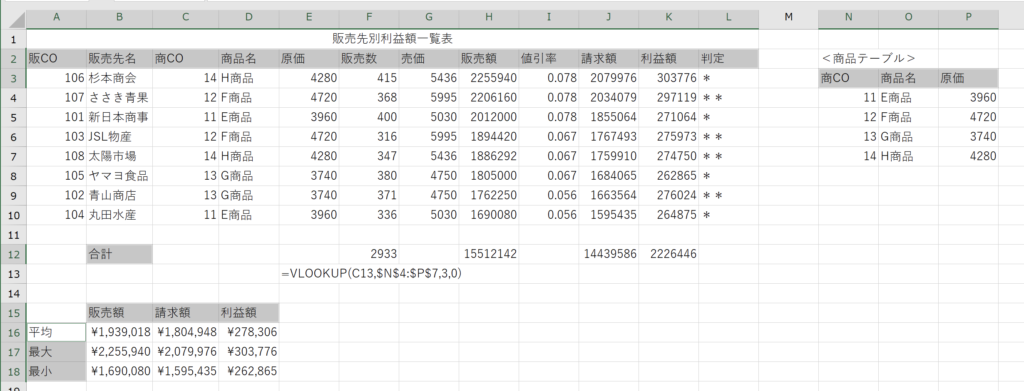Click the 合計 label cell
This screenshot has width=1024, height=391.
120,254
